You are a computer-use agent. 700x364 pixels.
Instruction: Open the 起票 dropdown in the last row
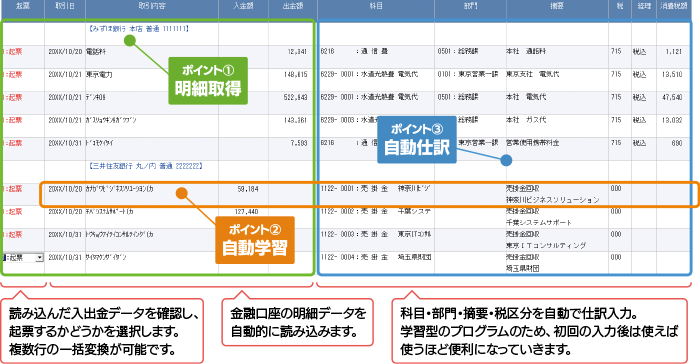(39, 258)
